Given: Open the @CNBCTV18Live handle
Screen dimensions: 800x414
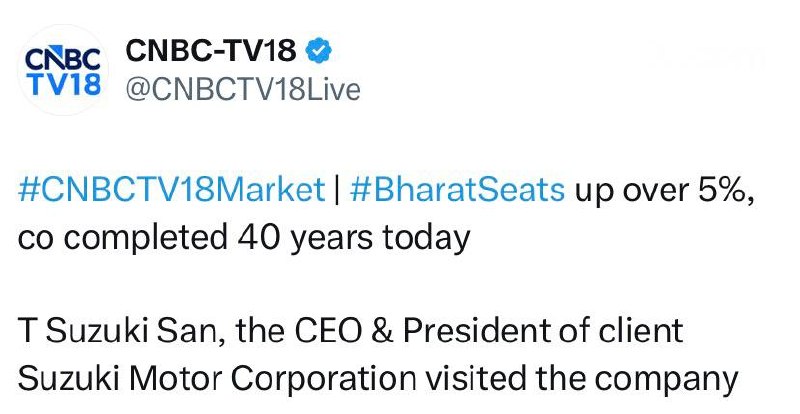Looking at the screenshot, I should coord(243,89).
